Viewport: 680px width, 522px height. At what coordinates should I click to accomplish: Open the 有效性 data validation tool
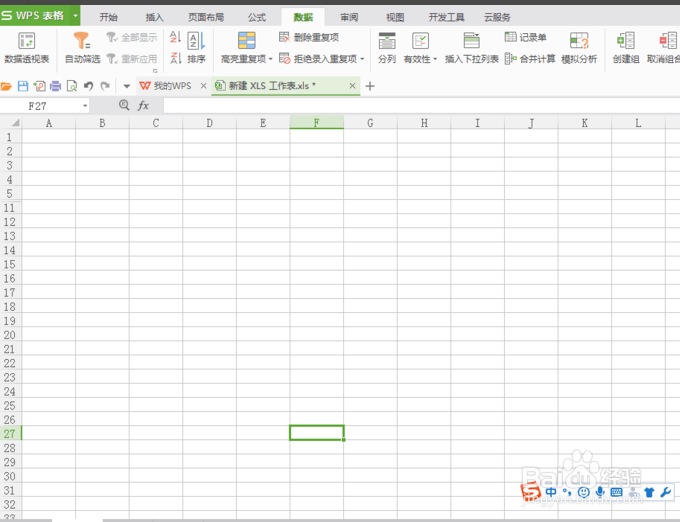[x=420, y=41]
